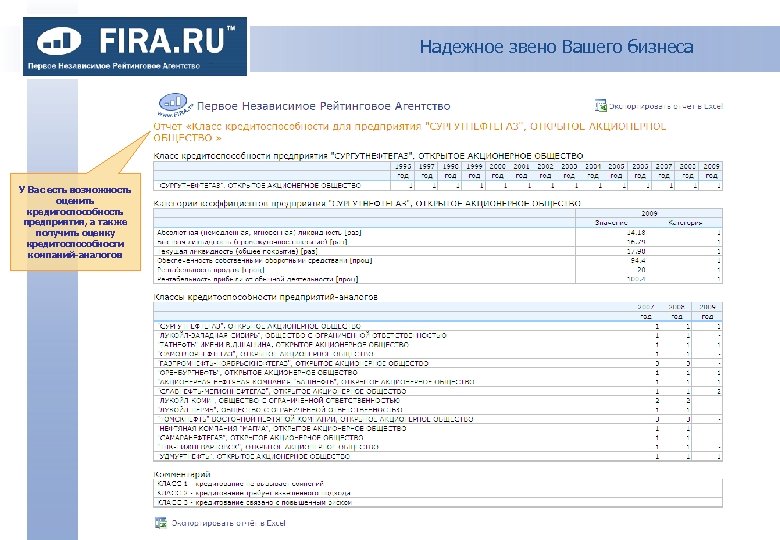The image size is (780, 540).
Task: Click the orange report title 'Отчет «Класс кредитоспособности...'
Action: pyautogui.click(x=409, y=132)
